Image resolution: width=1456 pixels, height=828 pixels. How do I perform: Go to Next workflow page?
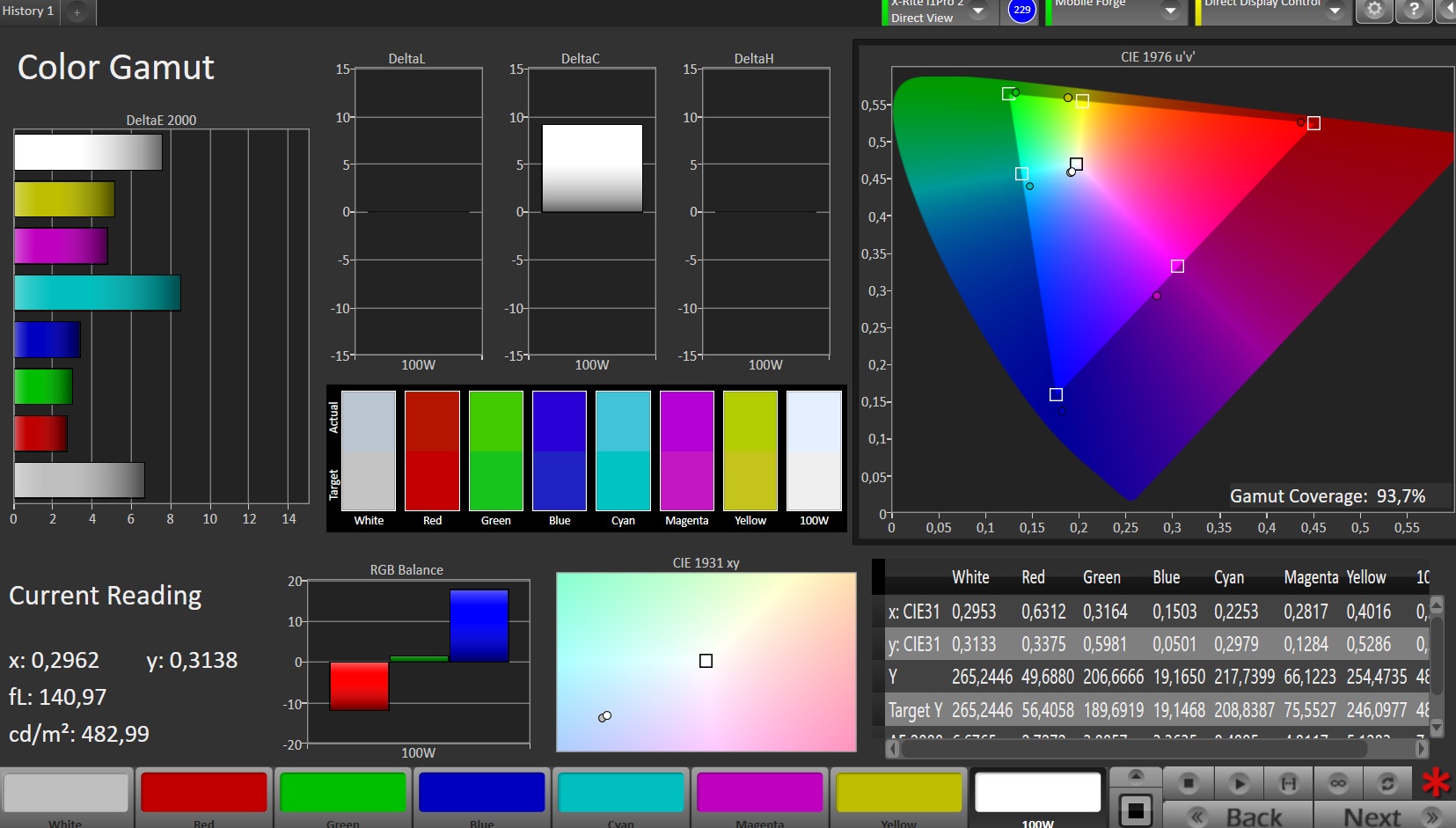[x=1386, y=816]
